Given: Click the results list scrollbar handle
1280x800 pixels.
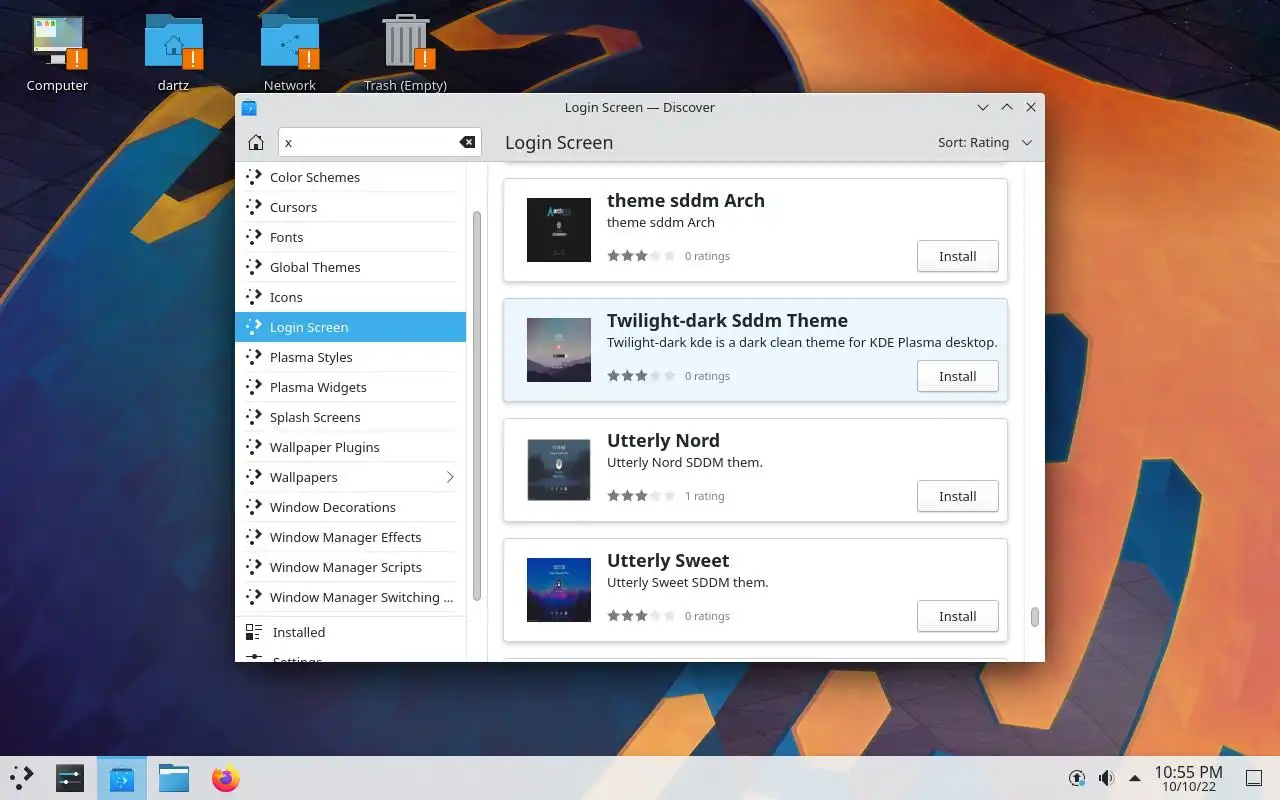Looking at the screenshot, I should [x=1034, y=617].
